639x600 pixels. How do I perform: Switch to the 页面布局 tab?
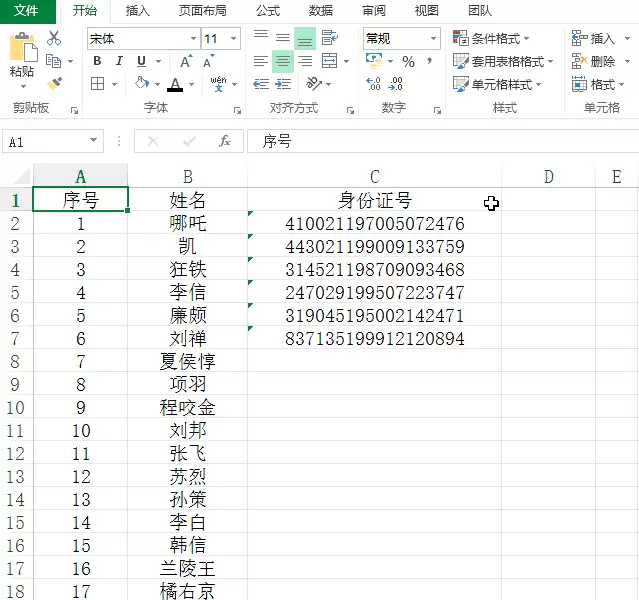click(203, 11)
